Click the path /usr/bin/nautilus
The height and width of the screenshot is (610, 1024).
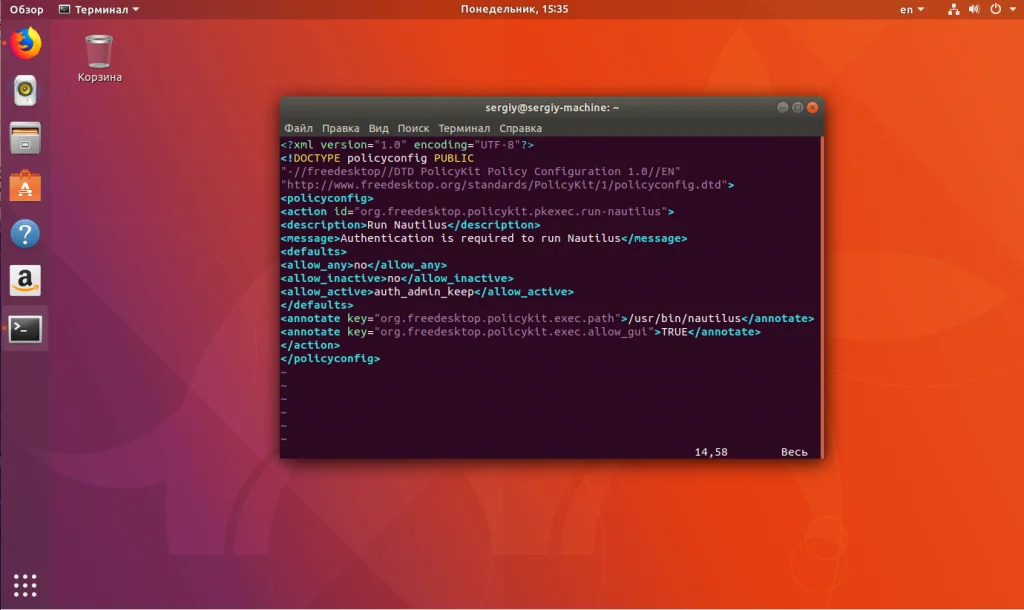pyautogui.click(x=684, y=319)
